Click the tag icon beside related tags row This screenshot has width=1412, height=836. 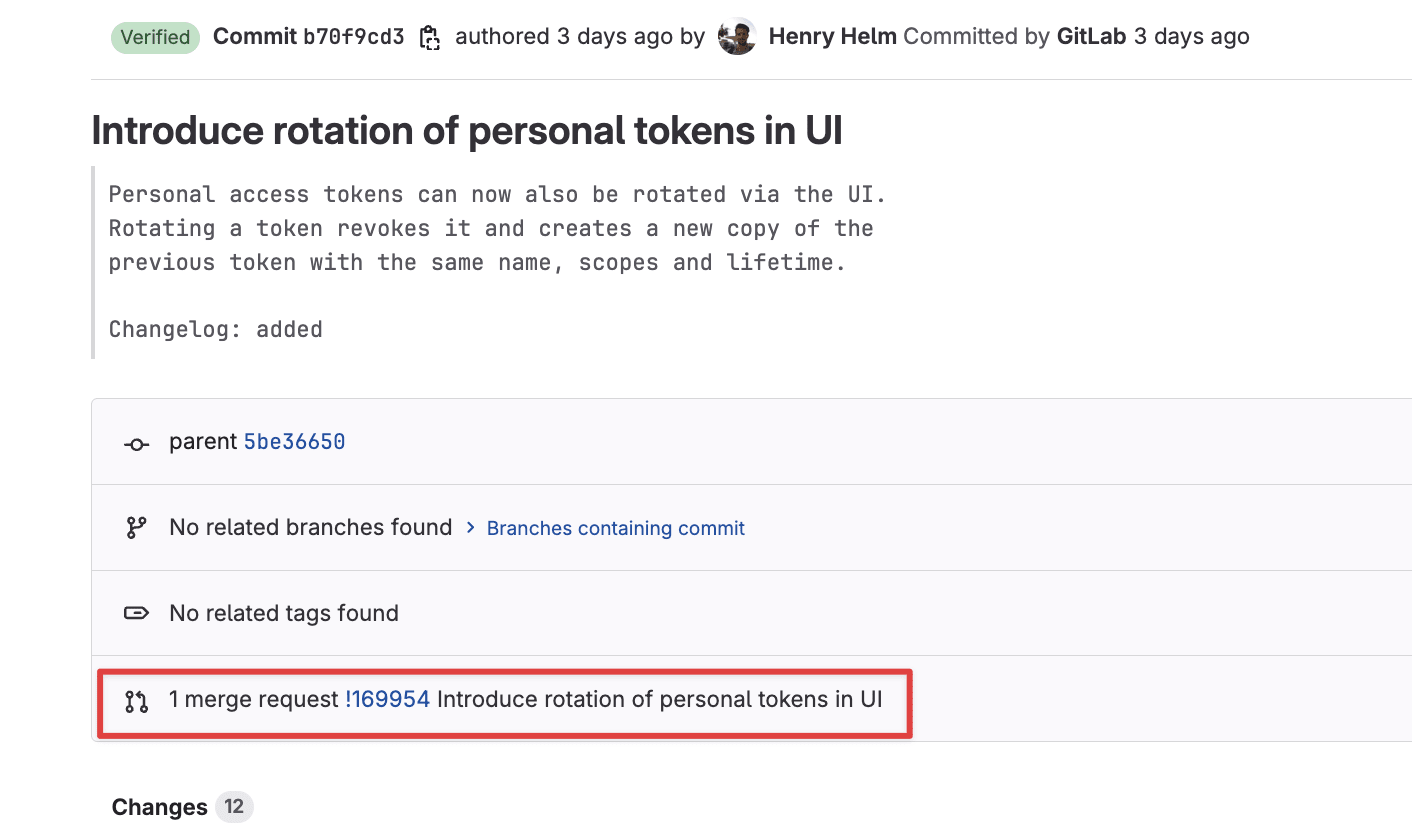tap(136, 613)
